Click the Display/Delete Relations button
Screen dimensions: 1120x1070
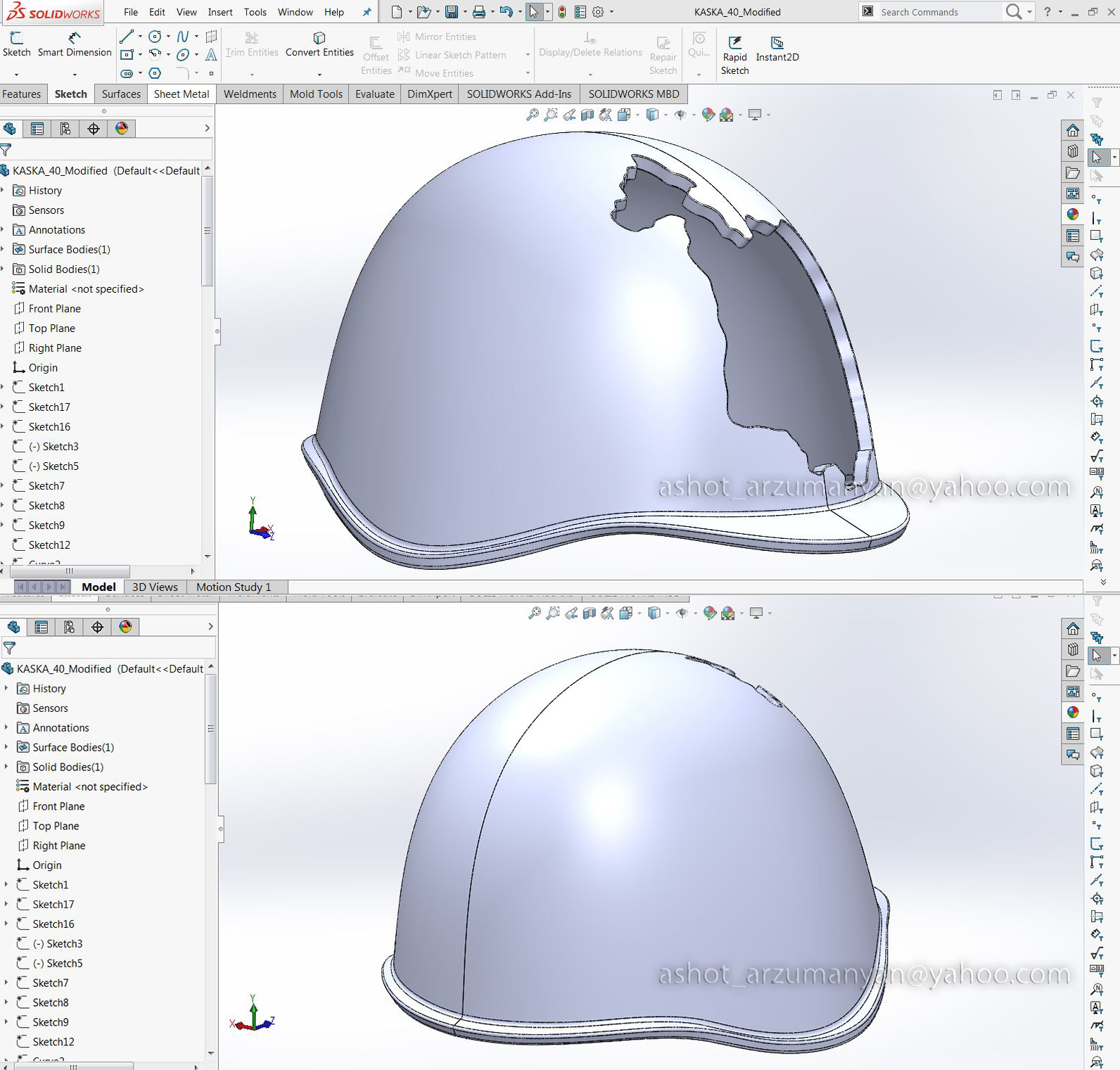[590, 45]
